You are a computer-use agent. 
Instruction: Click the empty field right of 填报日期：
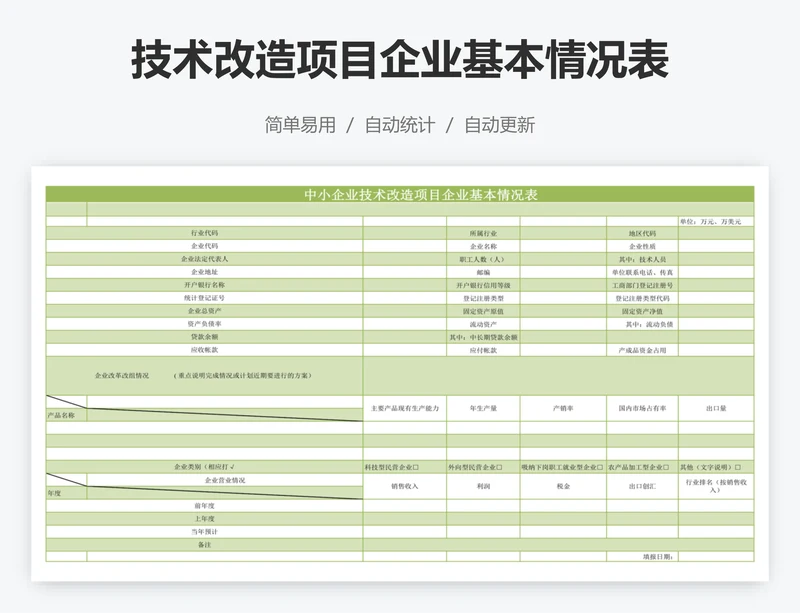[x=716, y=557]
